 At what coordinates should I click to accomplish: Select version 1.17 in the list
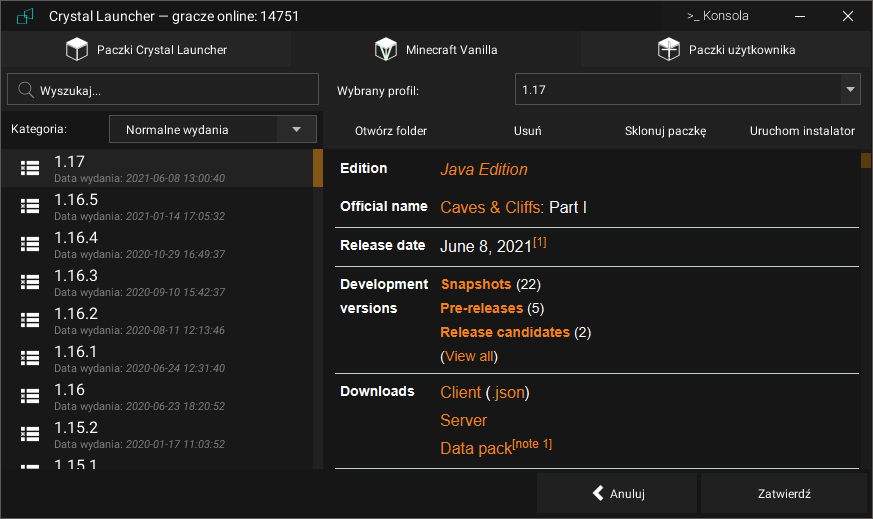pos(156,168)
